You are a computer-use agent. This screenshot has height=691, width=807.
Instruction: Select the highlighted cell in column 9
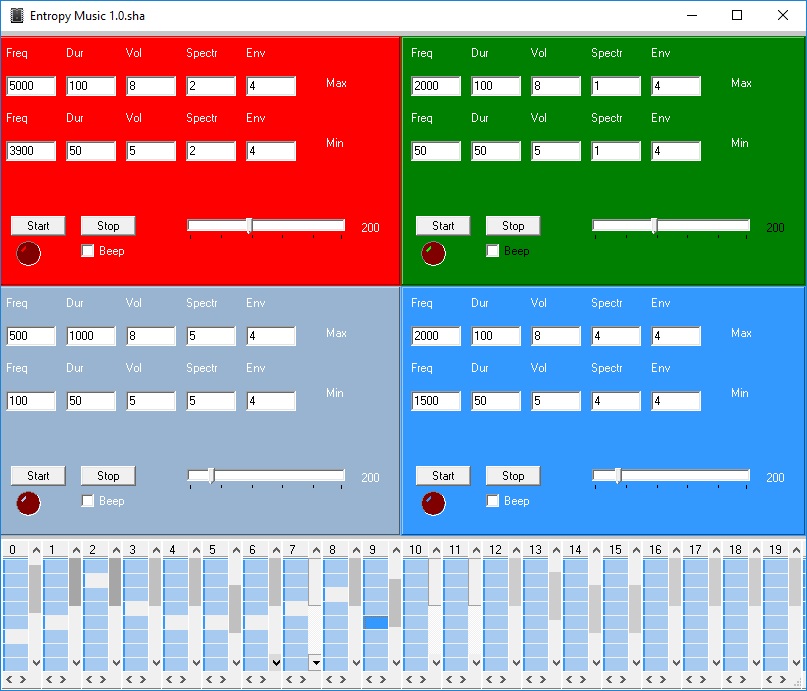375,622
